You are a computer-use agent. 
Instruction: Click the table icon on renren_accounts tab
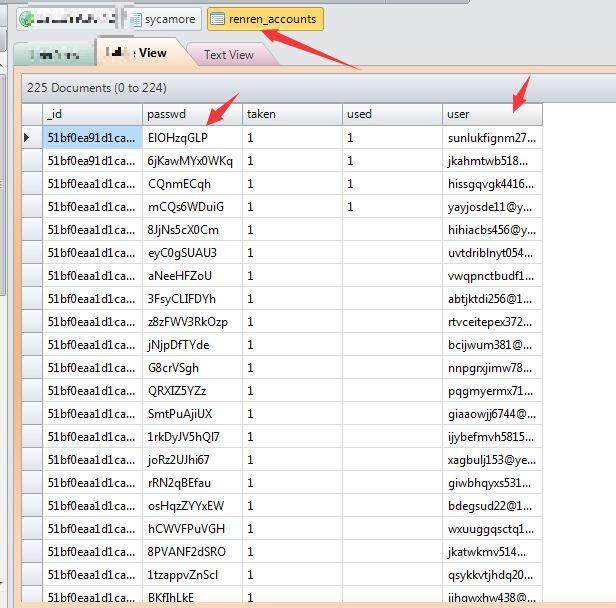(217, 19)
